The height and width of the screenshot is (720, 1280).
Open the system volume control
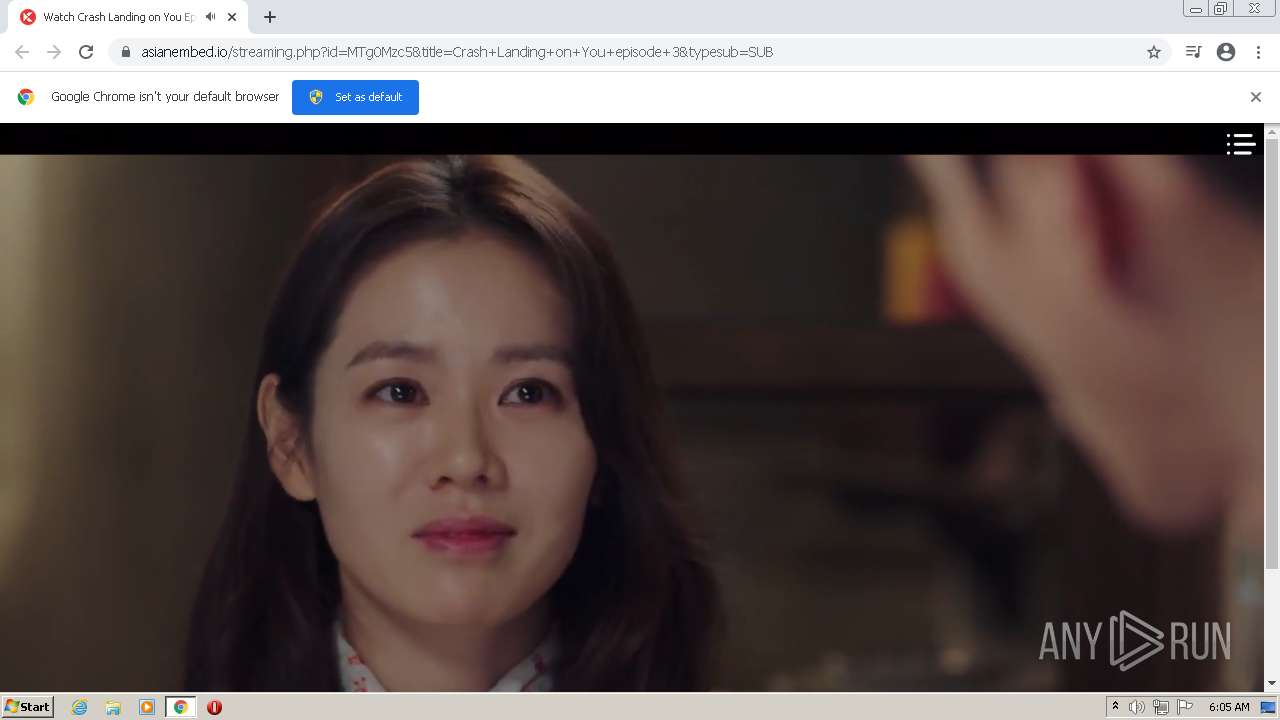[1137, 707]
